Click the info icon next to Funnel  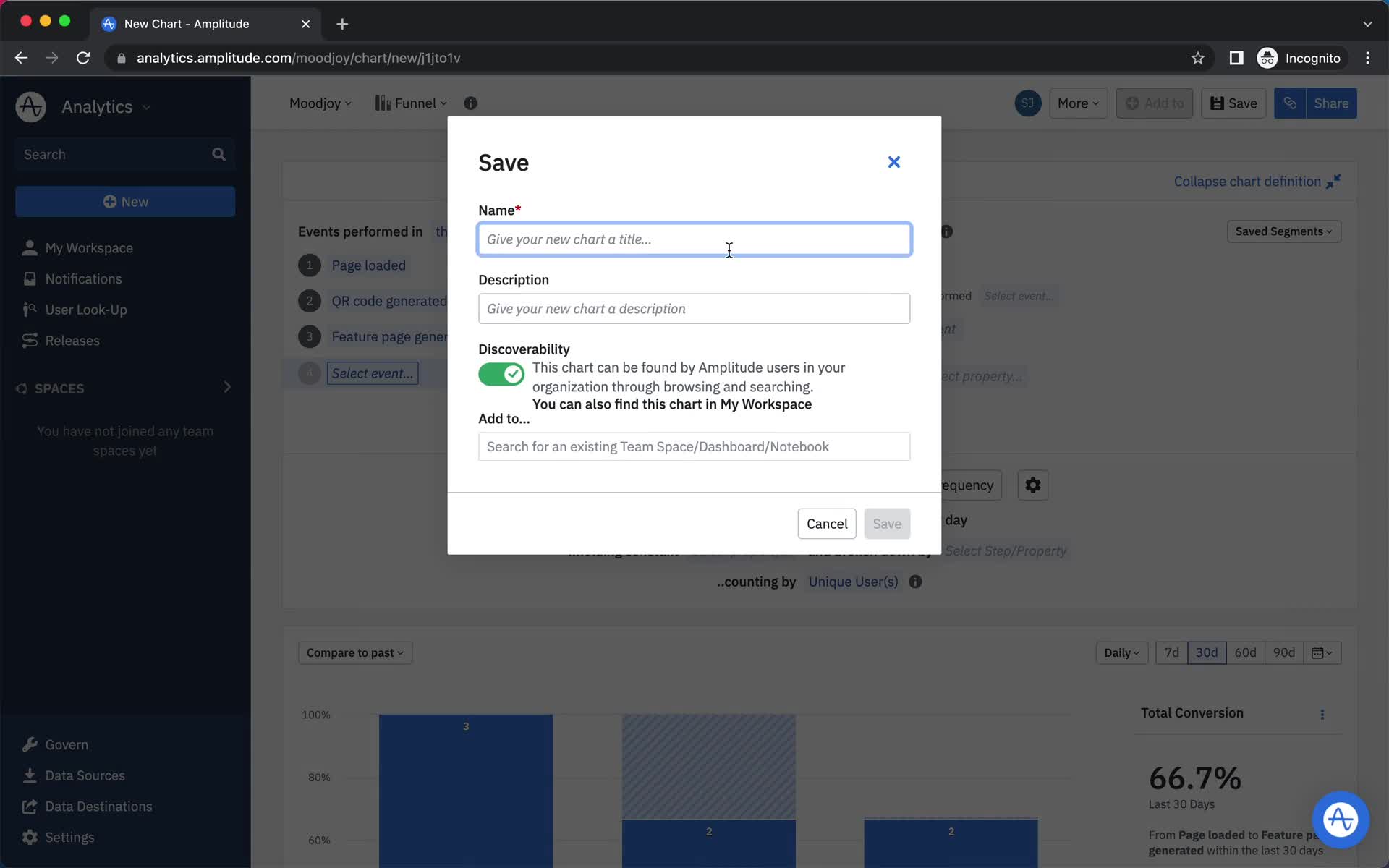470,103
